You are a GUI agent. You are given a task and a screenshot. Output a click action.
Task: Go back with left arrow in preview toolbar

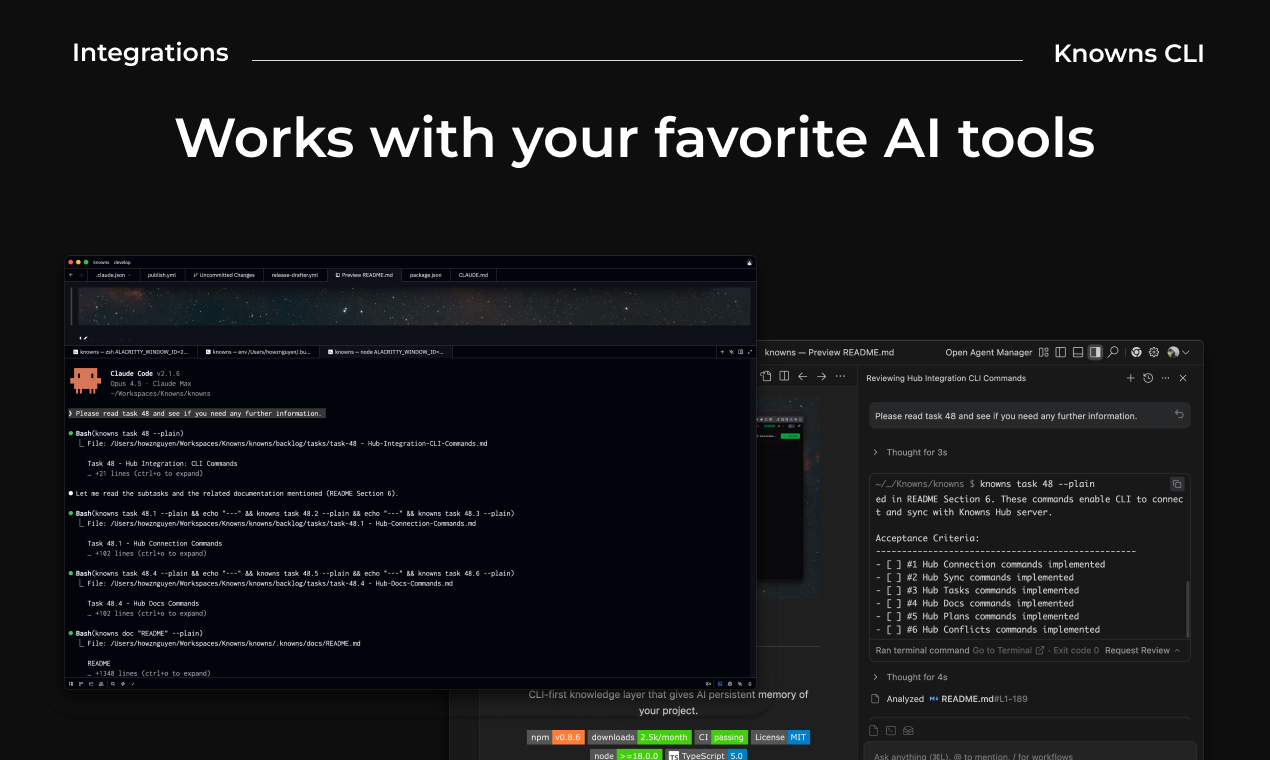[x=802, y=376]
